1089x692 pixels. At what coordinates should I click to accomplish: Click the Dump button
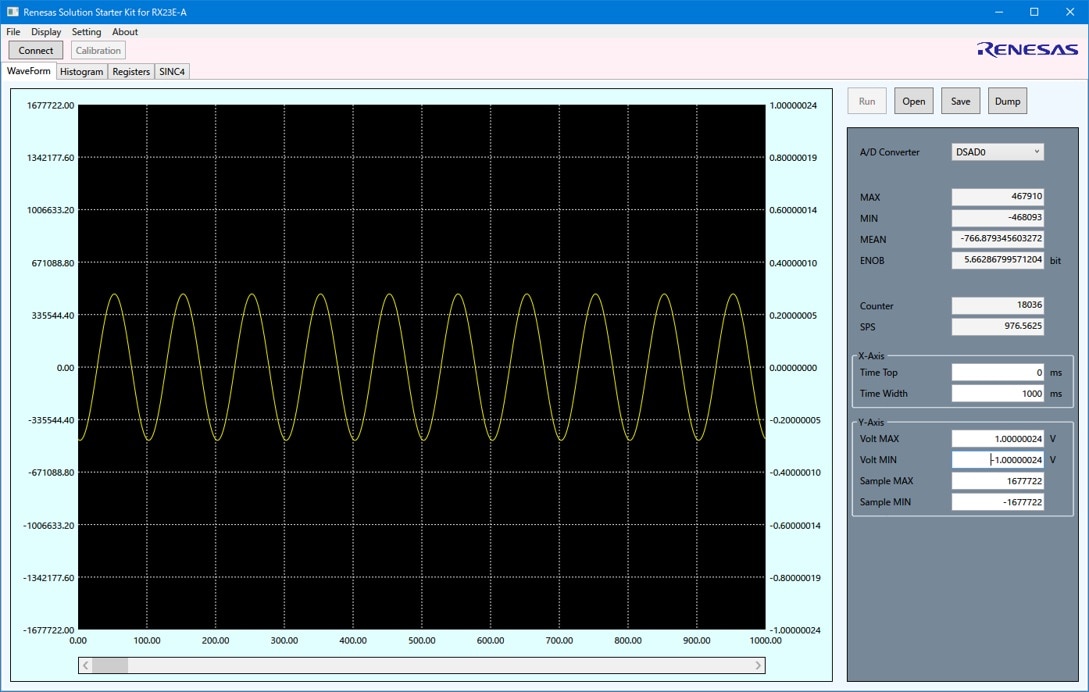(x=1007, y=101)
